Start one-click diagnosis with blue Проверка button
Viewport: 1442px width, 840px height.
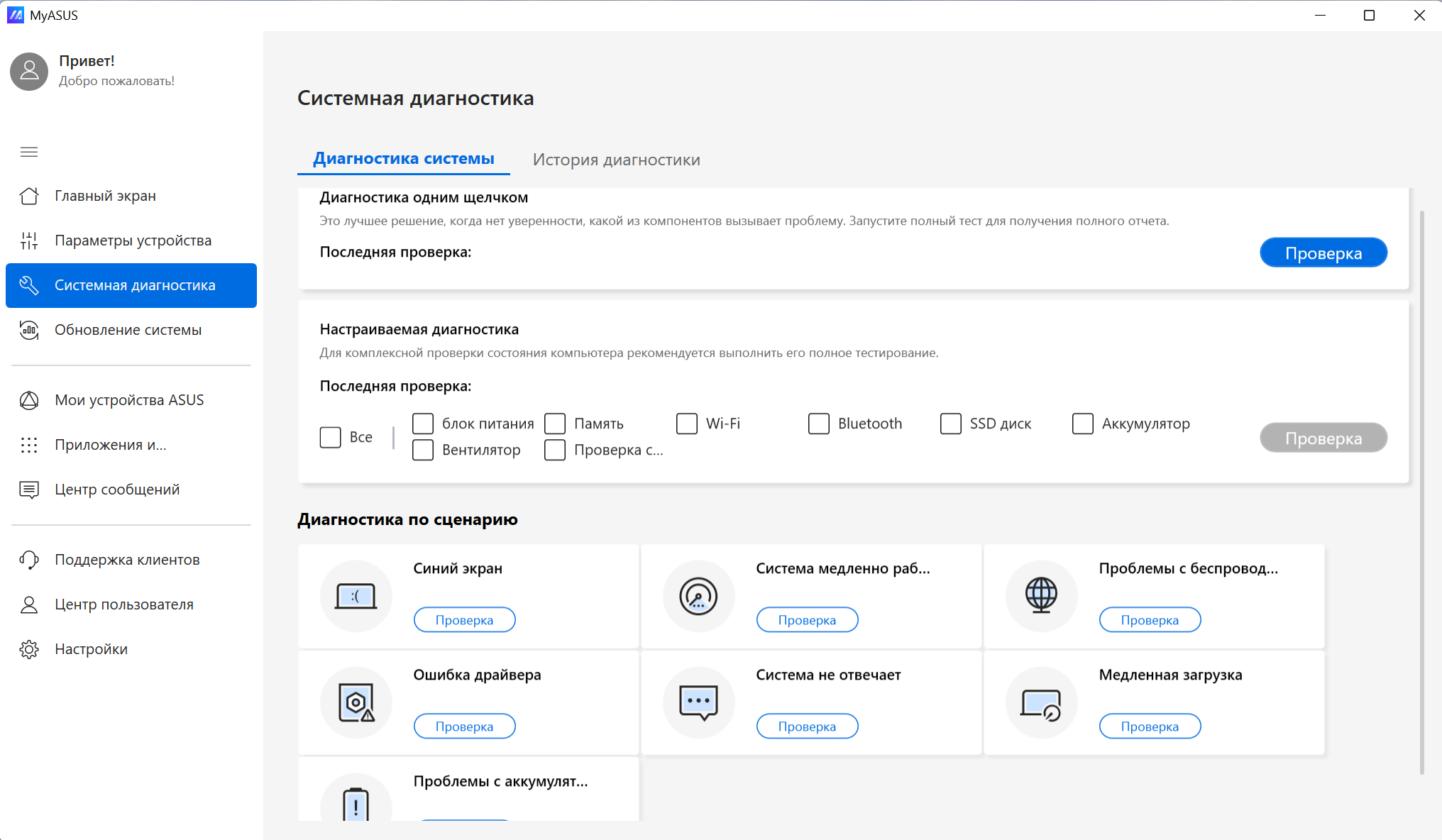coord(1323,253)
